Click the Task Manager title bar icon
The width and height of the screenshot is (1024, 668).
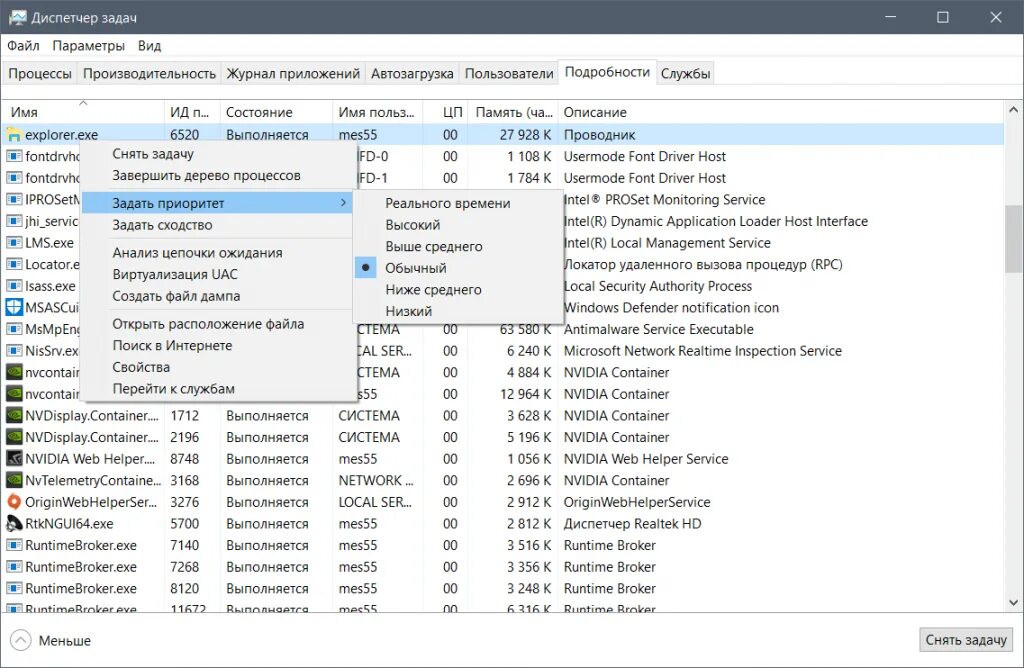point(17,18)
